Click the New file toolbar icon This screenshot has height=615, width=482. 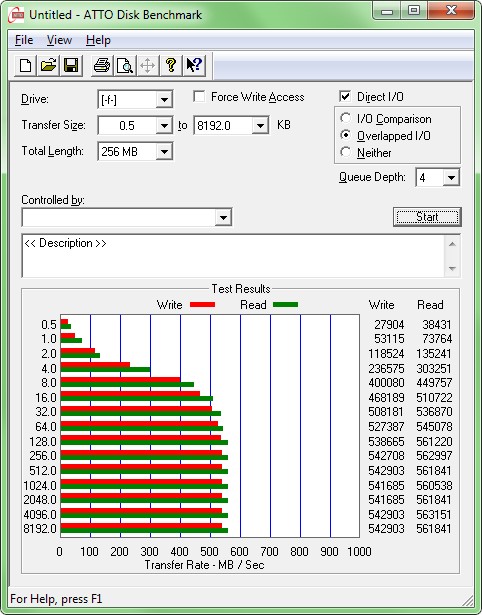25,65
